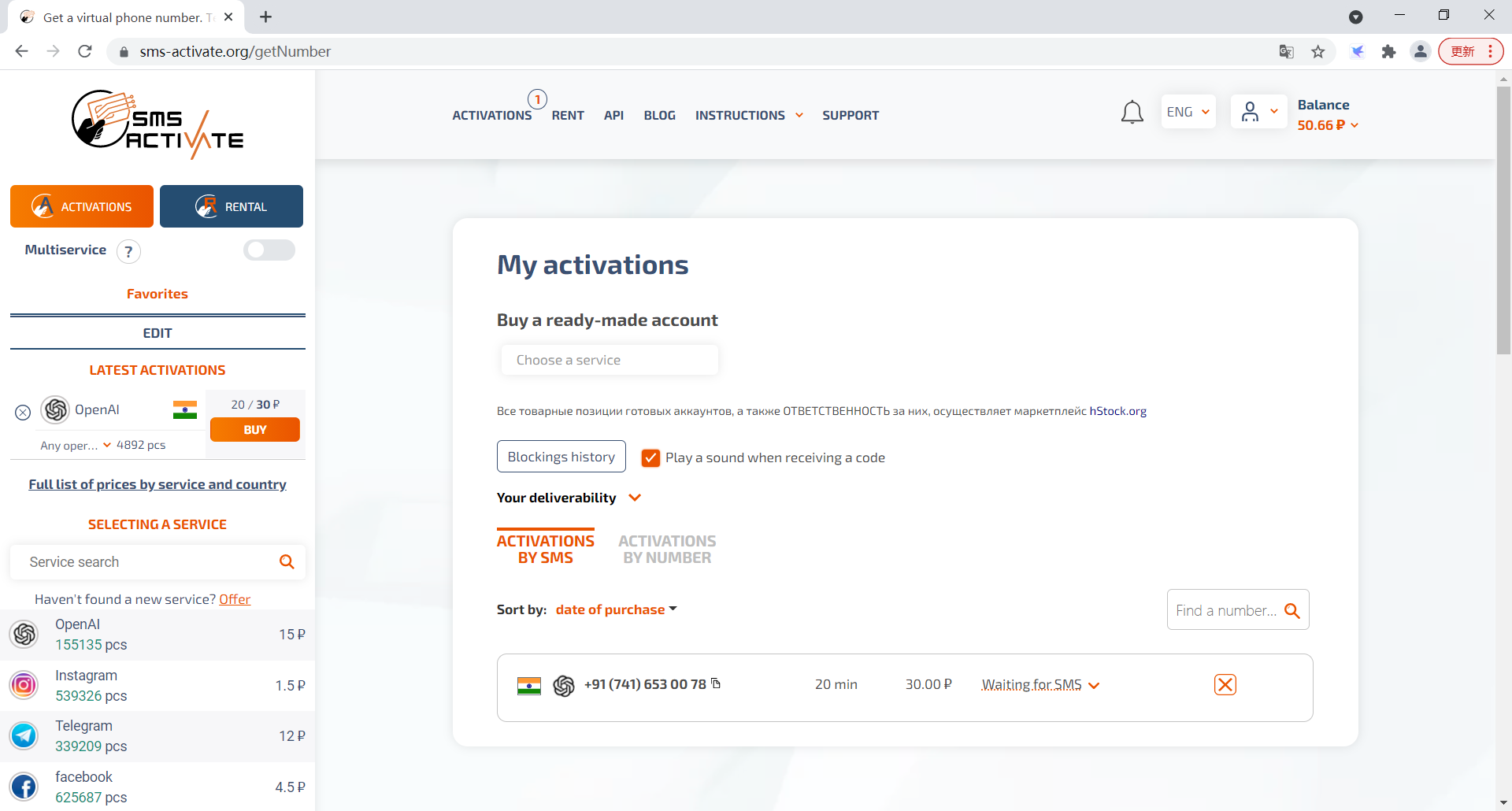Open Full list of prices link

[157, 484]
